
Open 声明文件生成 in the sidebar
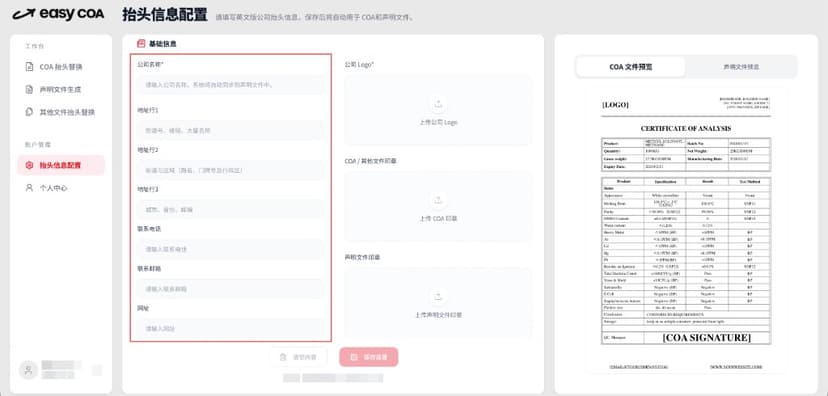(60, 90)
